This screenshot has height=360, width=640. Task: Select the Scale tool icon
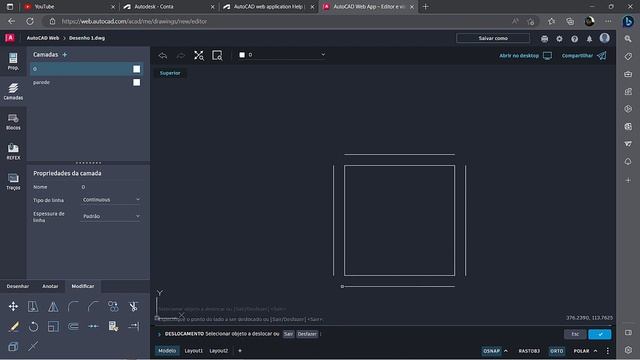[53, 326]
